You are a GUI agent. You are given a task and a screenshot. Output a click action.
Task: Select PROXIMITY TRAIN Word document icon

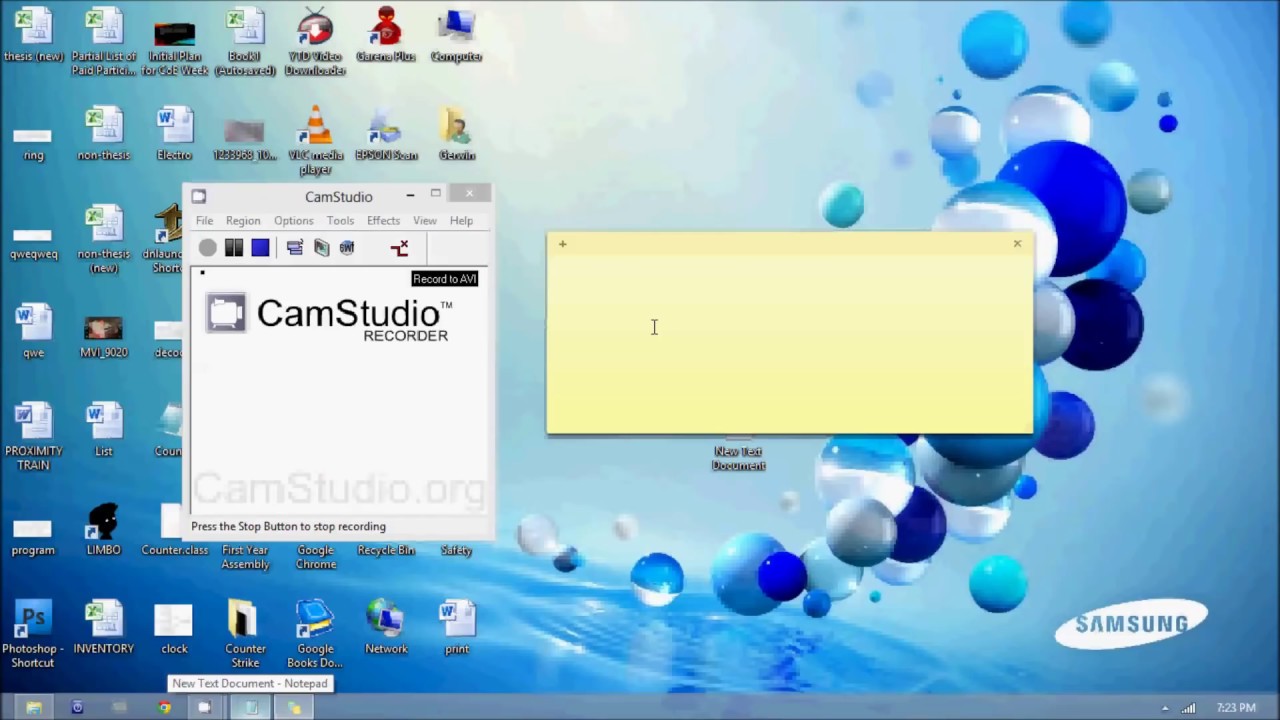33,437
